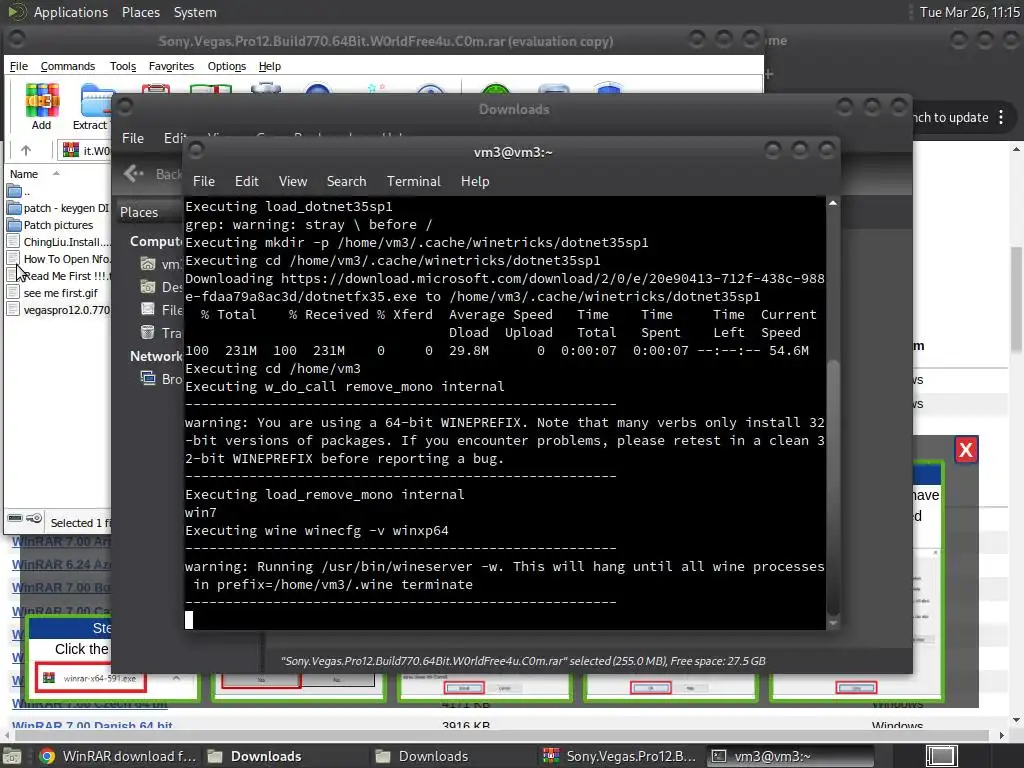Image resolution: width=1024 pixels, height=768 pixels.
Task: Open the WinRAR File menu
Action: tap(18, 66)
